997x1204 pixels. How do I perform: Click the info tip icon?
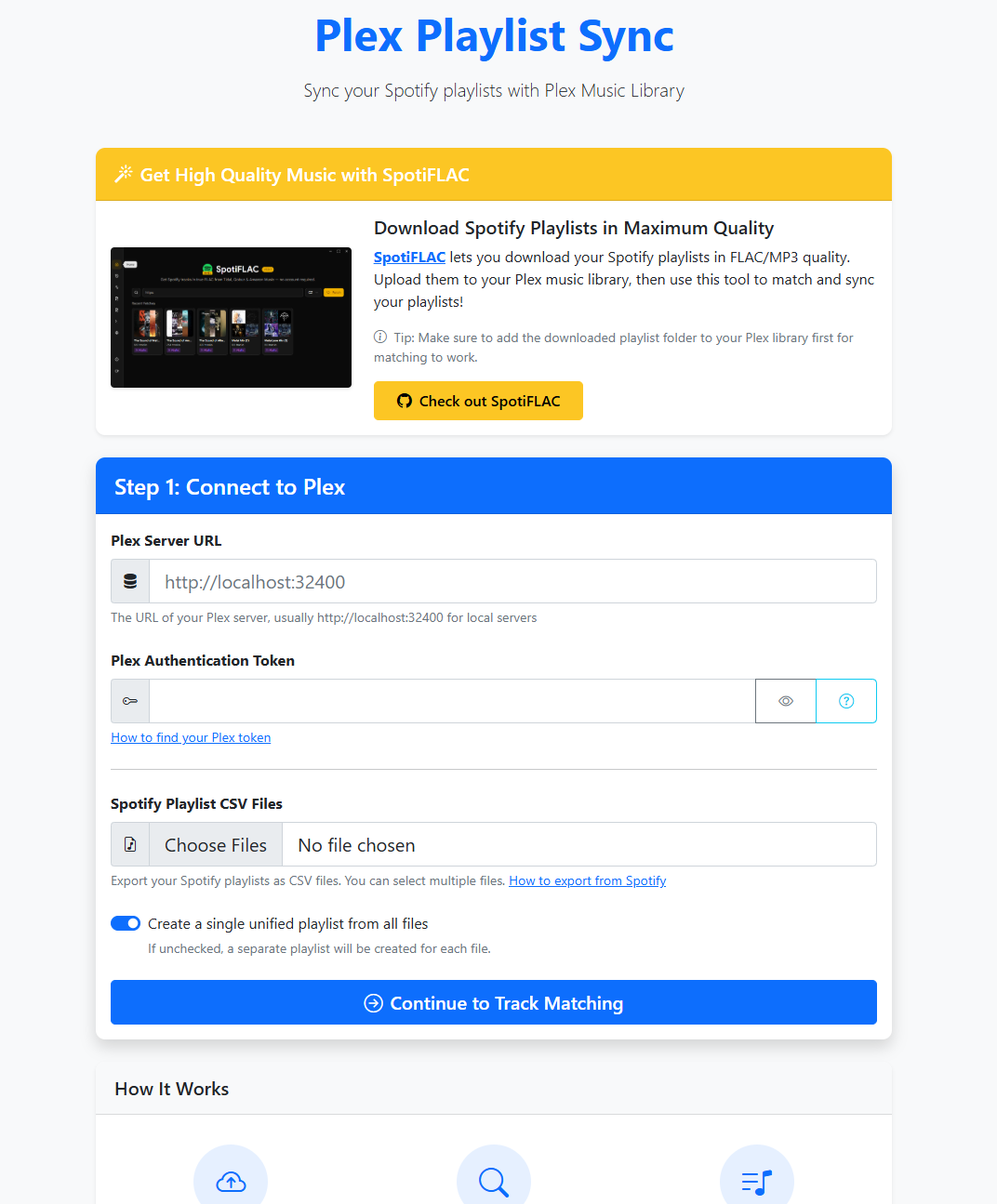tap(380, 337)
